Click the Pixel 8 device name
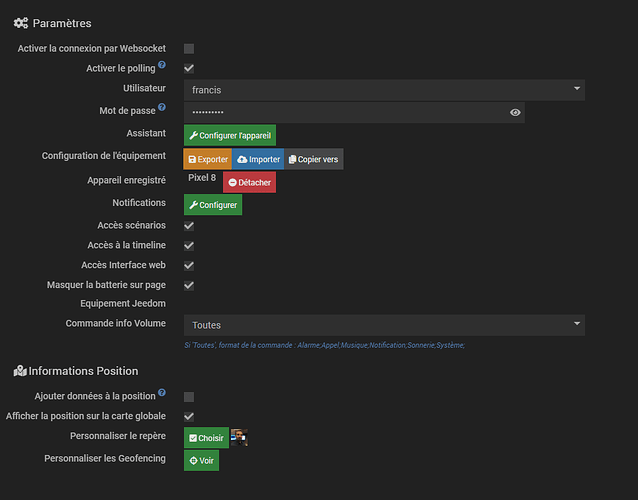The width and height of the screenshot is (638, 500). tap(202, 178)
